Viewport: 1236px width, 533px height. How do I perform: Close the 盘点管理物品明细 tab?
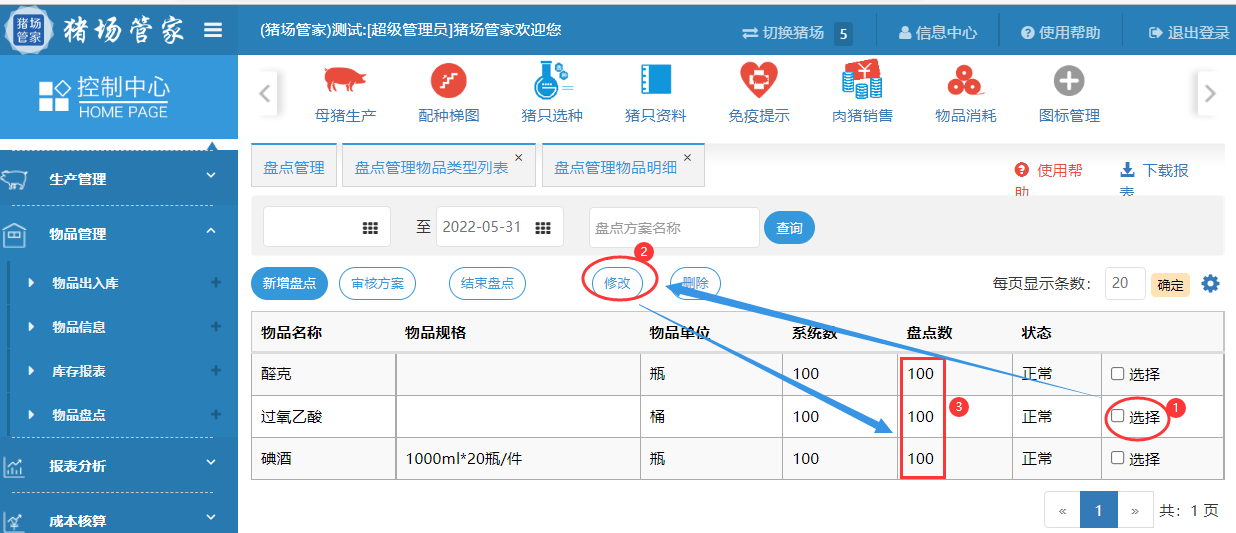click(687, 158)
